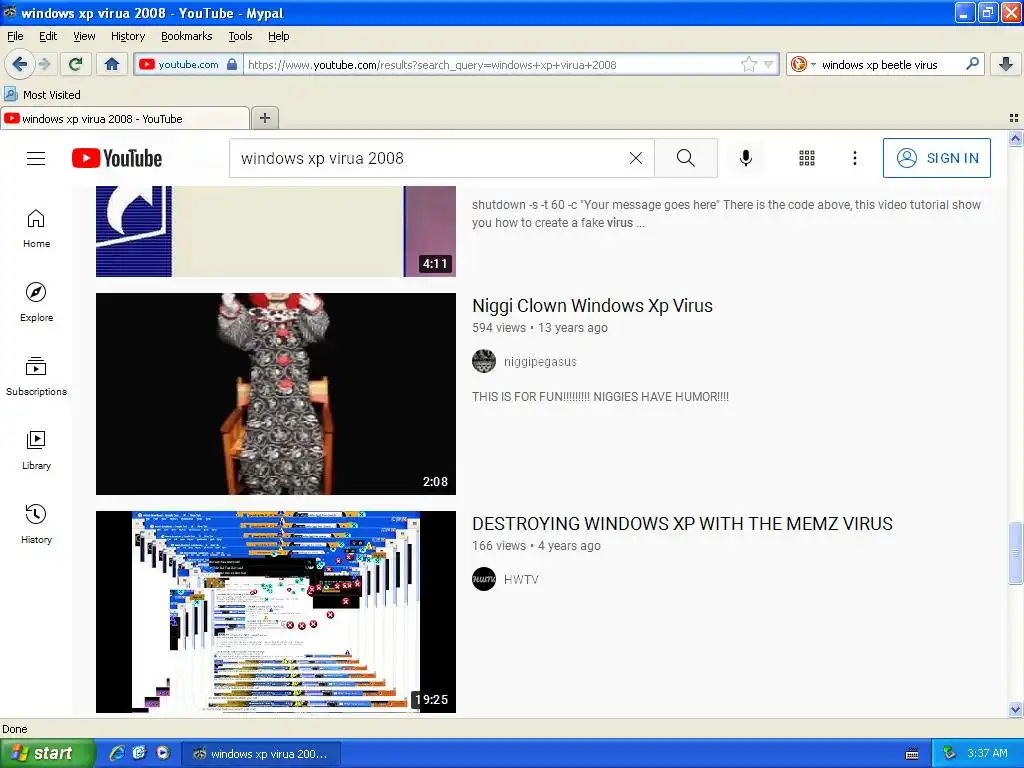Open History in the YouTube sidebar
The height and width of the screenshot is (768, 1024).
point(37,524)
